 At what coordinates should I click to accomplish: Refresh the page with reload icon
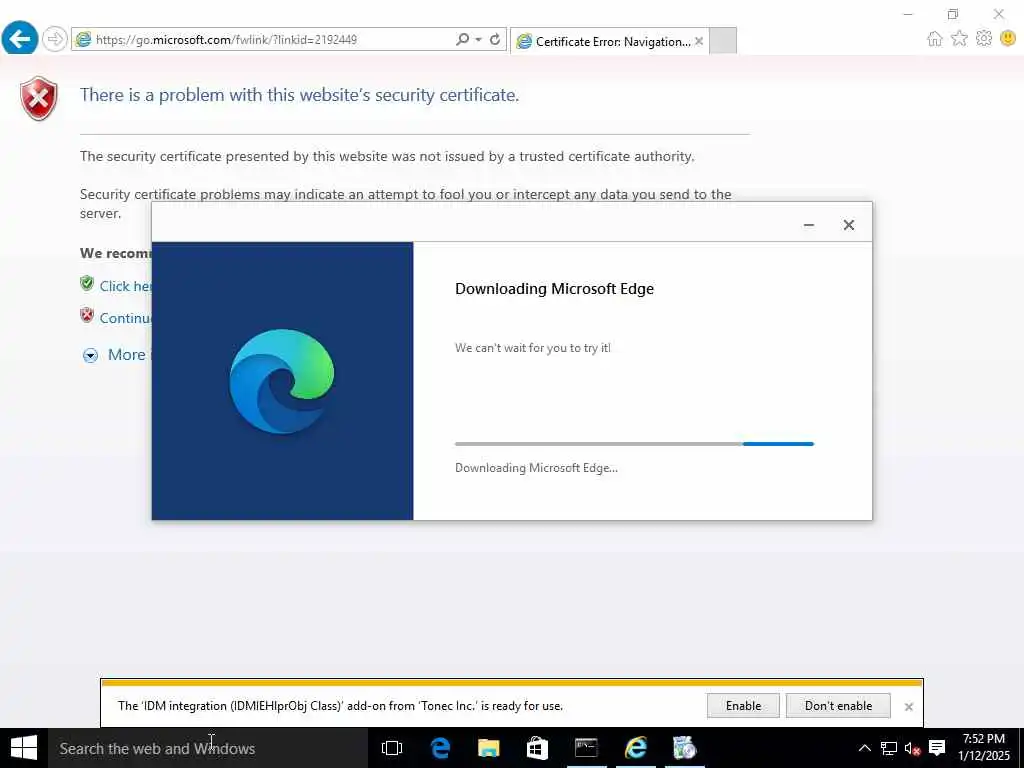pyautogui.click(x=495, y=39)
